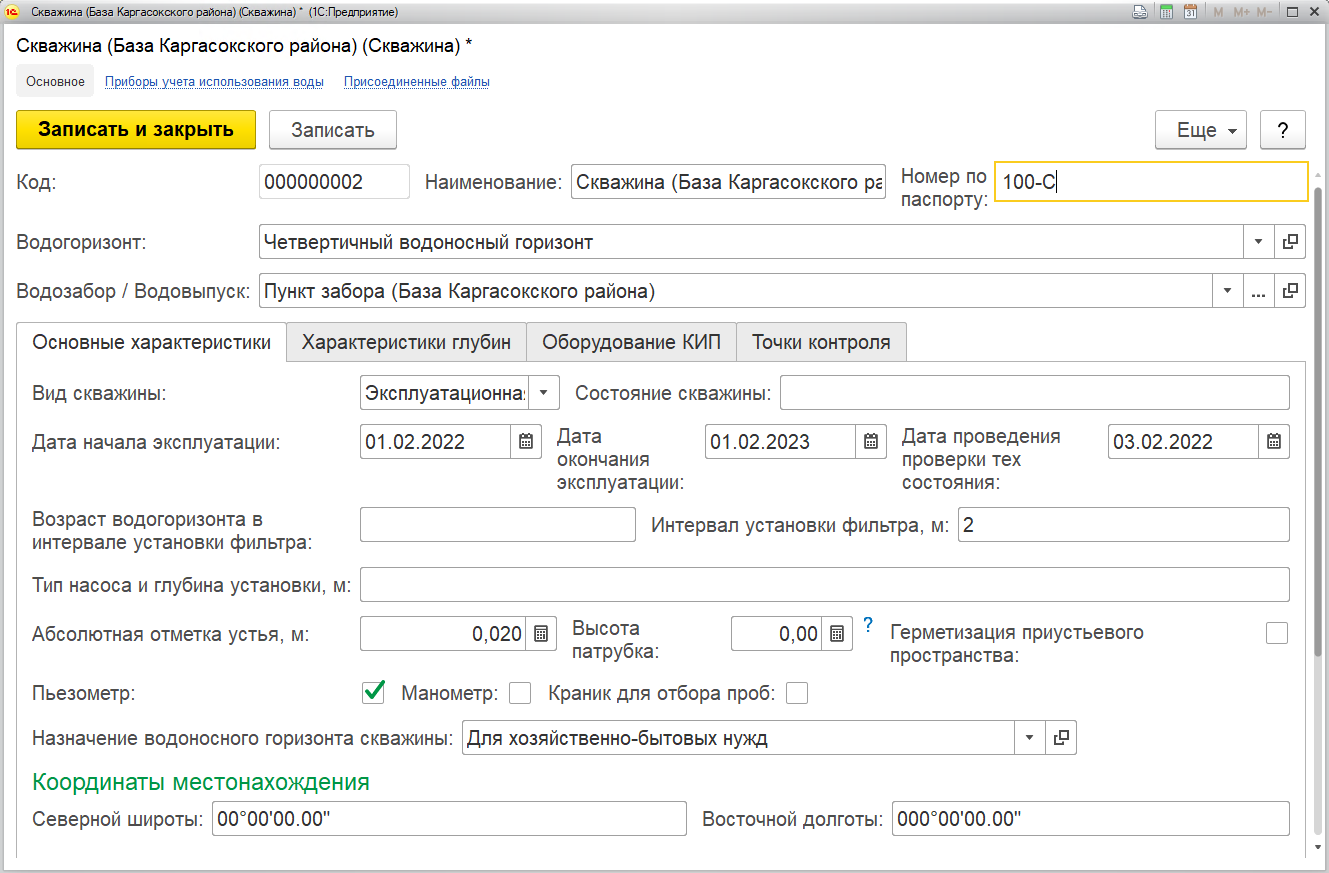Open the Водогоризонт linked item icon
Viewport: 1329px width, 873px height.
pos(1290,241)
